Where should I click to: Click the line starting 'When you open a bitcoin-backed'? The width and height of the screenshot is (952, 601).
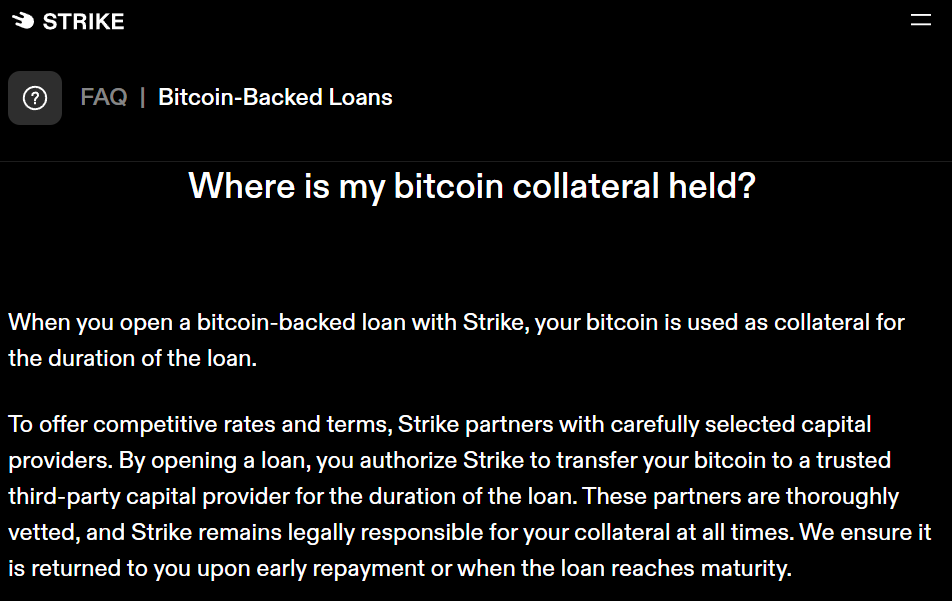[457, 322]
